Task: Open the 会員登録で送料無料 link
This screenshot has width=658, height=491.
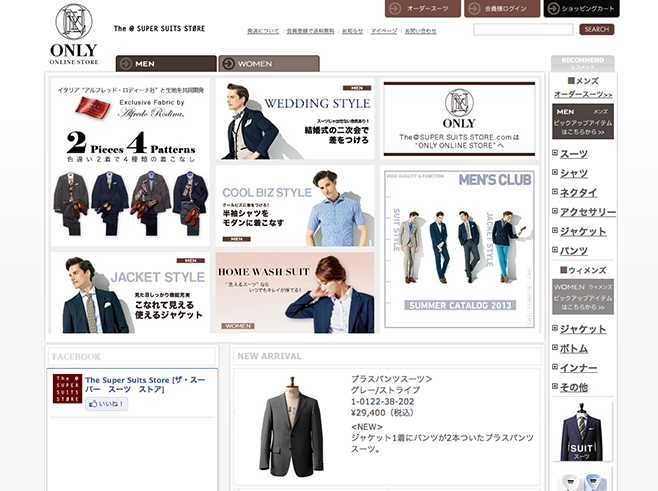Action: click(311, 31)
